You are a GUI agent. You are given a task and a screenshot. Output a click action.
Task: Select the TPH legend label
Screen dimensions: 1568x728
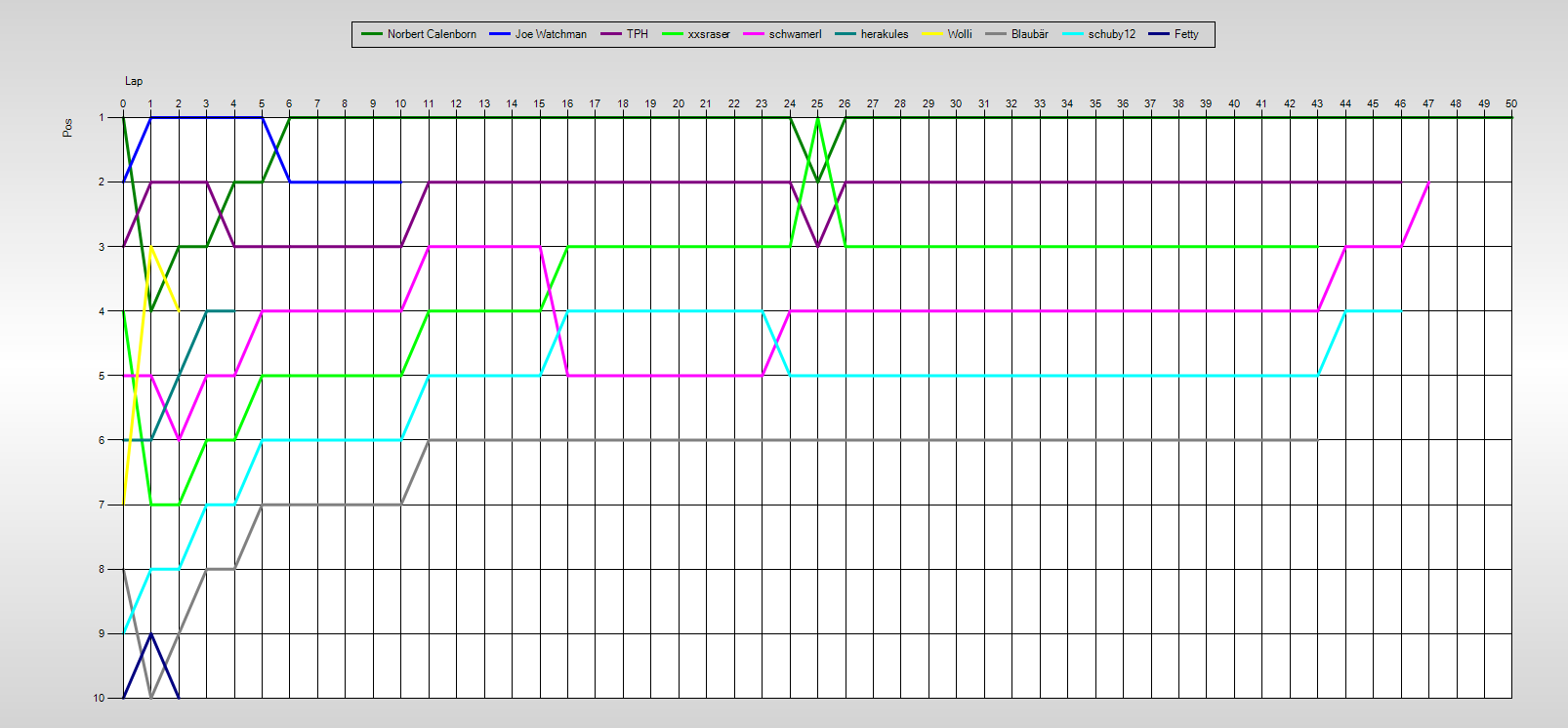[638, 34]
